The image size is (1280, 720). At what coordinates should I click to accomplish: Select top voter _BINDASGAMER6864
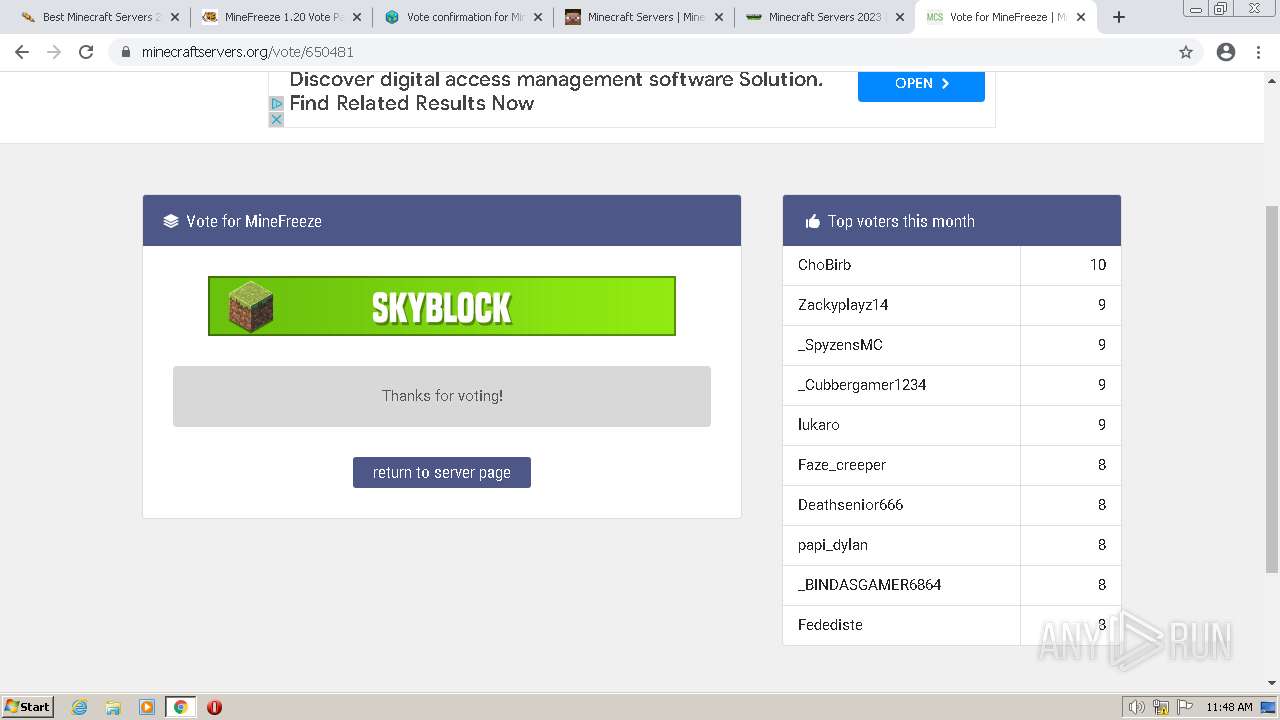869,585
